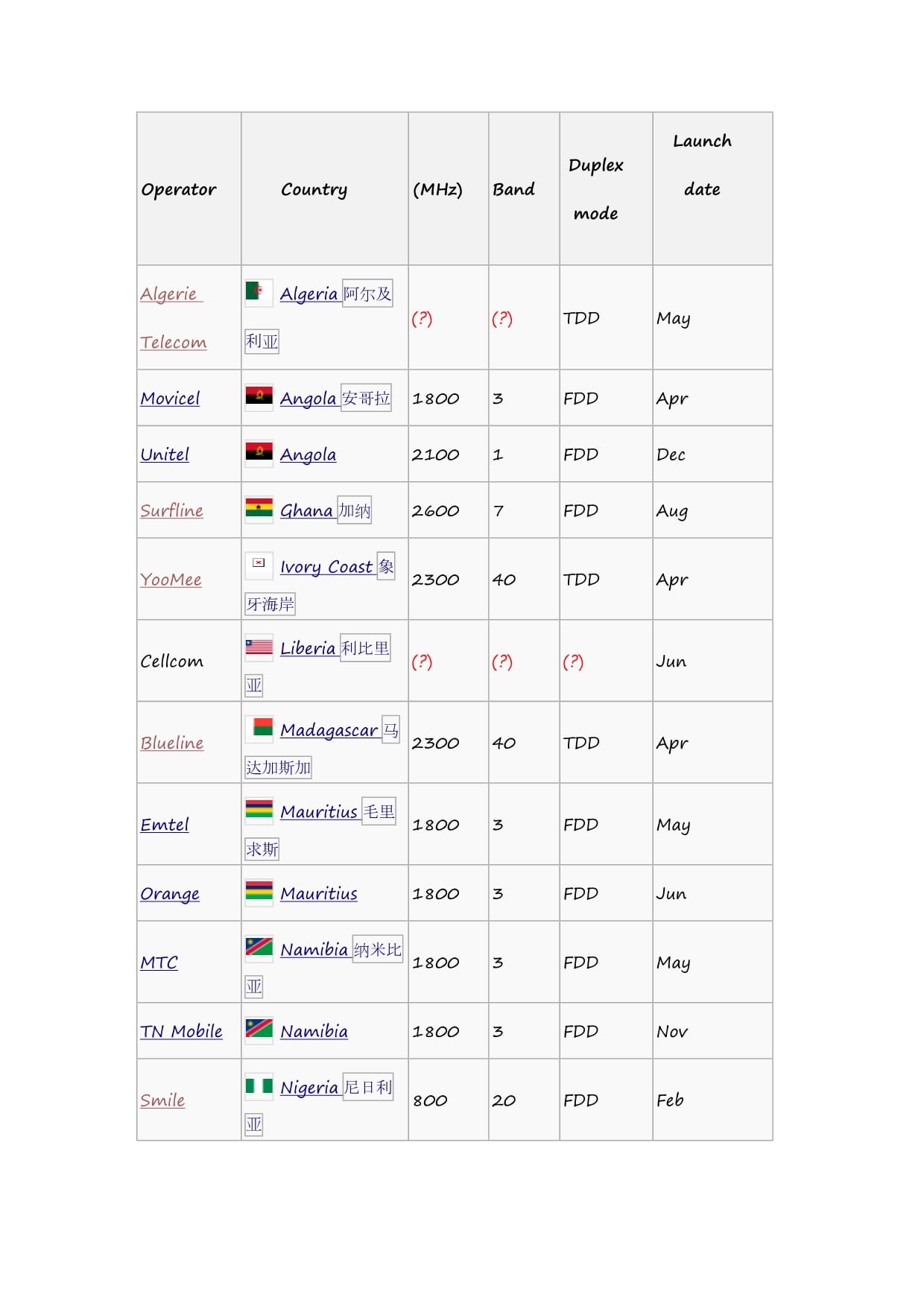Open the Unitel operator link
The image size is (924, 1306).
165,454
